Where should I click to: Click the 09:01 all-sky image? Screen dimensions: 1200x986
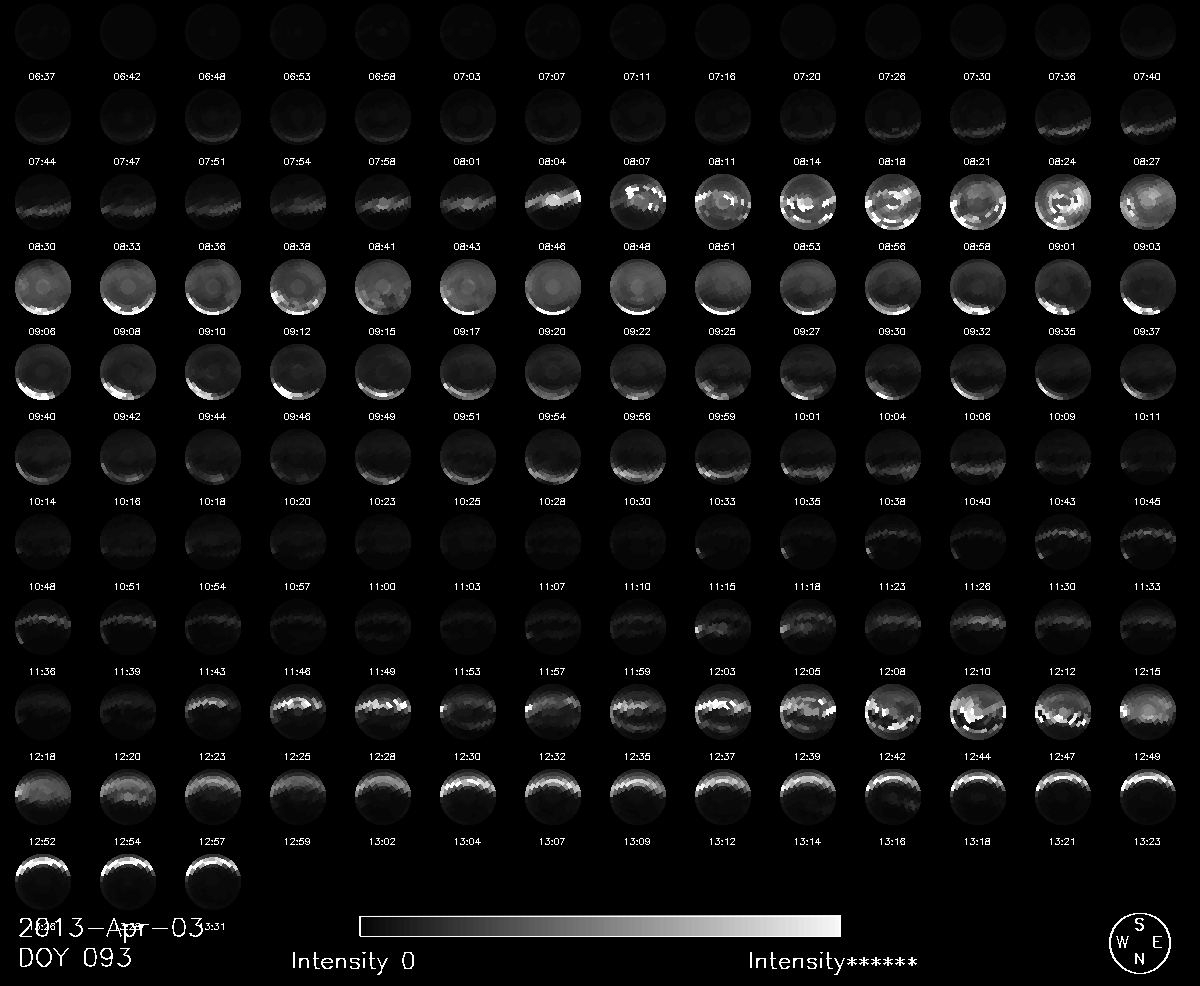(1063, 201)
